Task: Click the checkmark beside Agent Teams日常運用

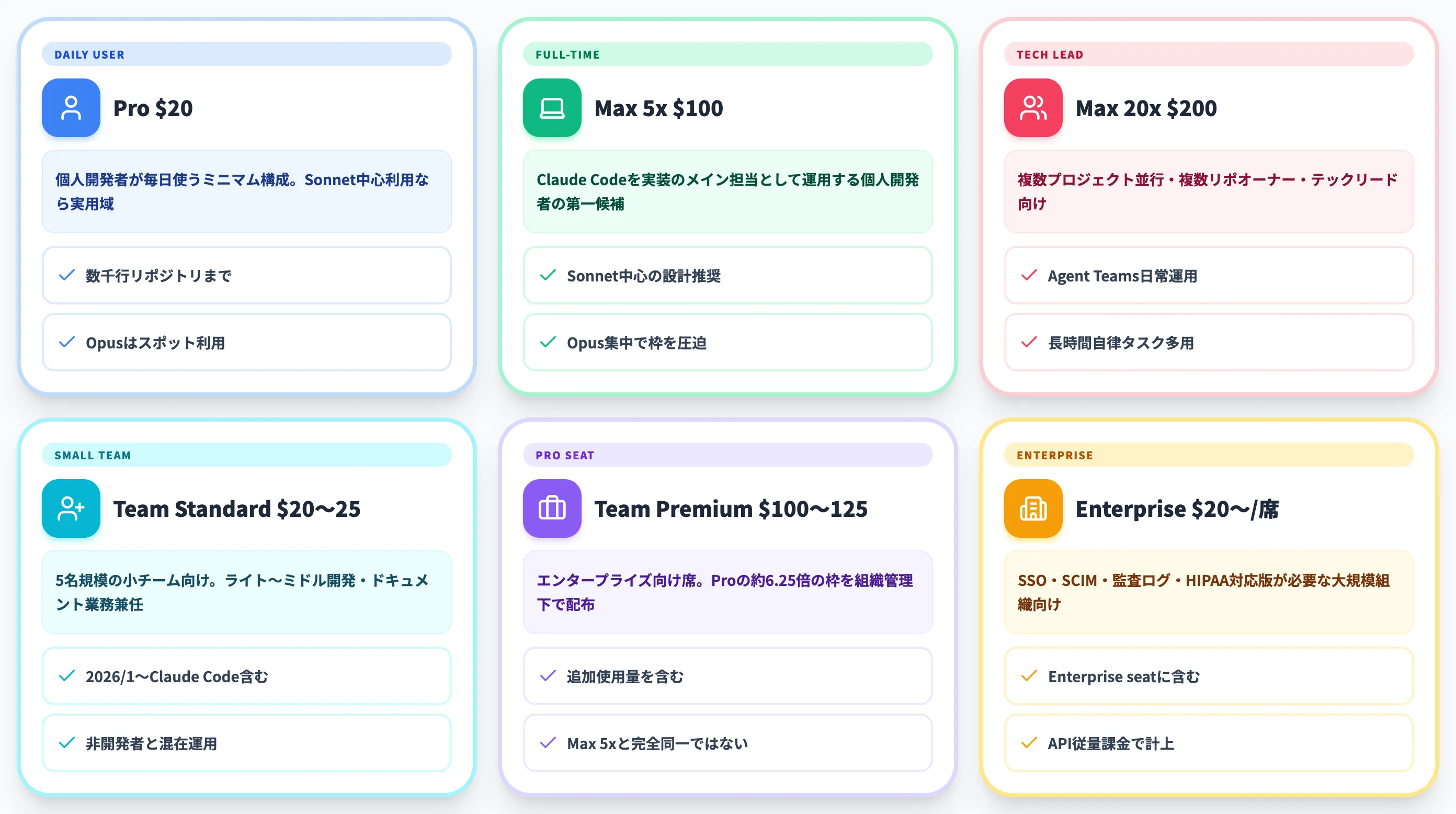Action: (1029, 275)
